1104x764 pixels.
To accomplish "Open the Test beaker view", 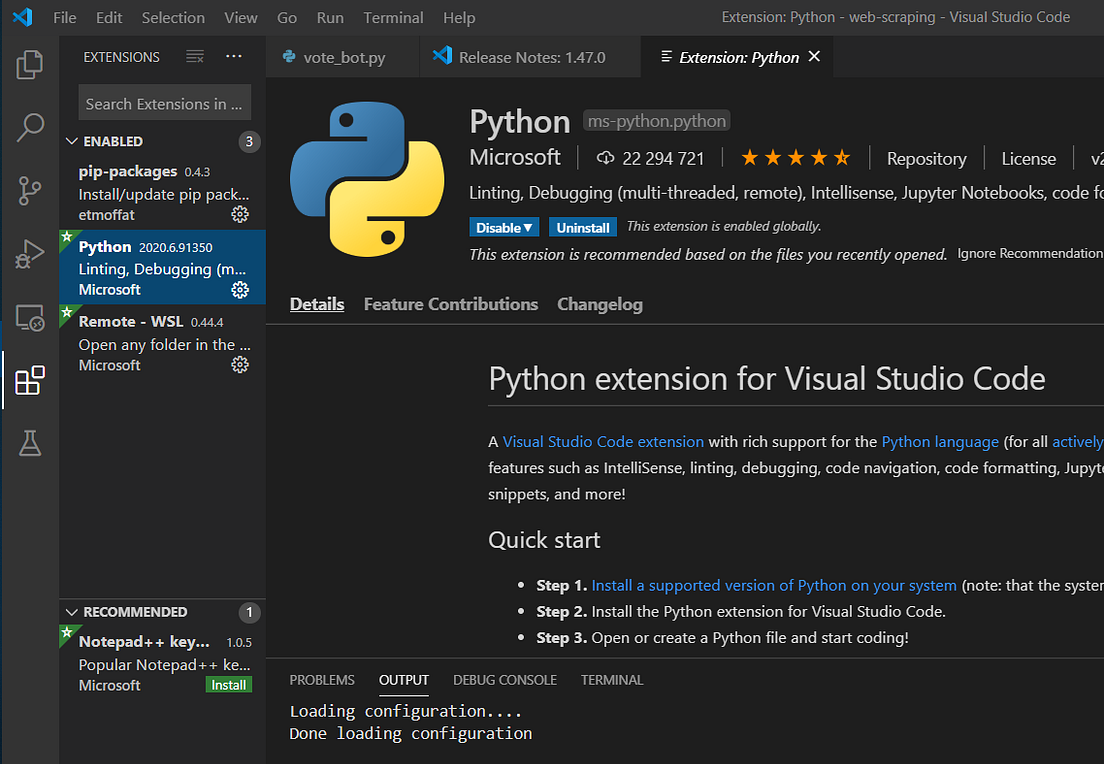I will 30,443.
